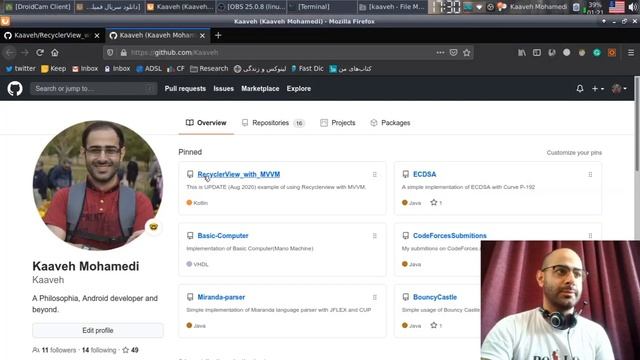Open the BouncyCastle repository
This screenshot has height=360, width=640.
click(435, 297)
